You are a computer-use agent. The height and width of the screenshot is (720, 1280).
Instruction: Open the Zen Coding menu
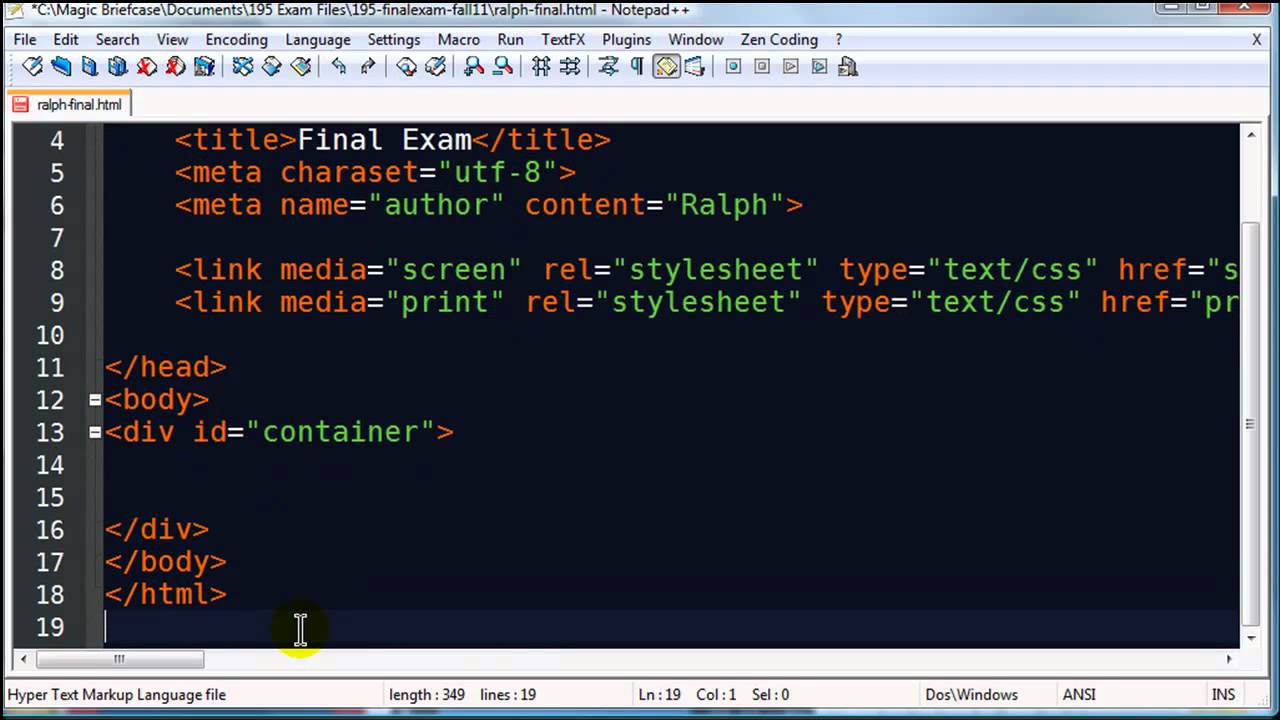pyautogui.click(x=779, y=40)
